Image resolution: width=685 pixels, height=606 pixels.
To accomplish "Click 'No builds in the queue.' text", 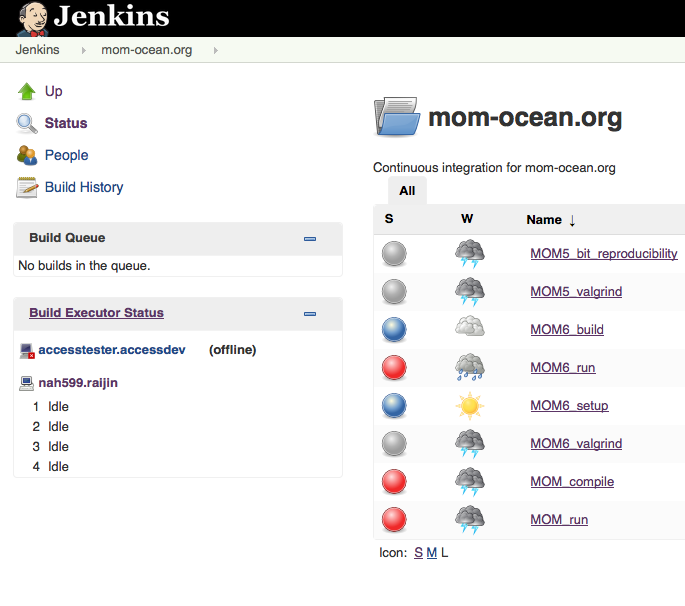I will click(84, 266).
